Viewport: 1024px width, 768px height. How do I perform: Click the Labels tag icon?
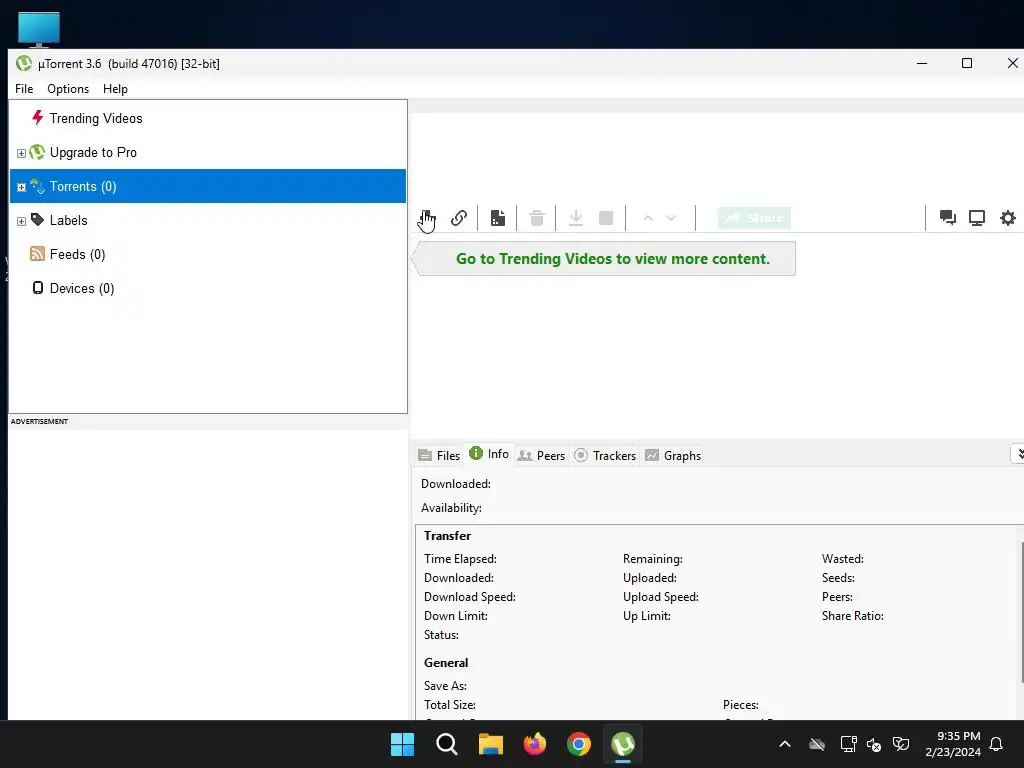(x=37, y=219)
